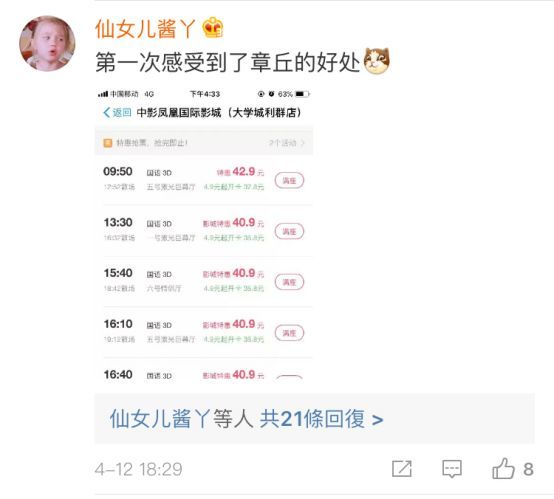Click the cat emoji in the comment
The width and height of the screenshot is (554, 499).
pos(377,61)
